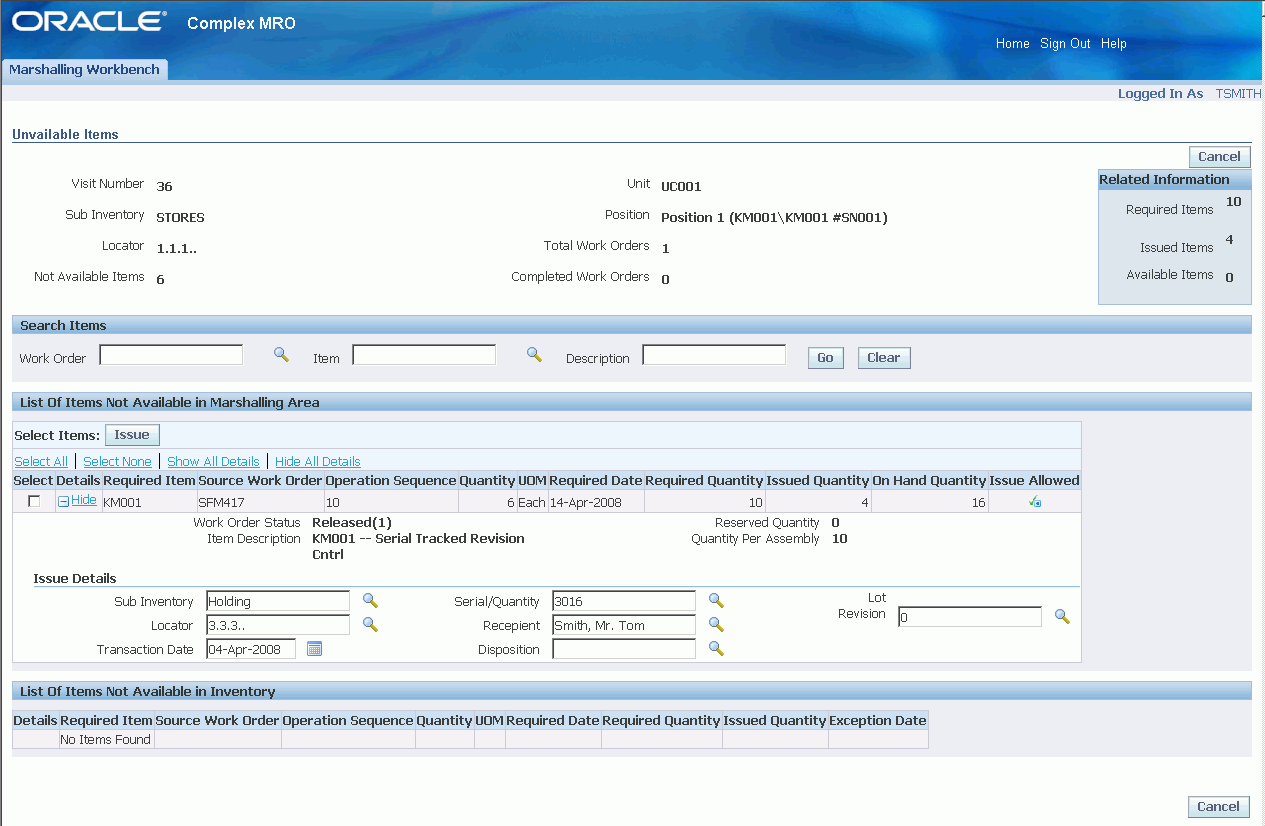Click the Show All Details link
Image resolution: width=1265 pixels, height=826 pixels.
tap(213, 462)
